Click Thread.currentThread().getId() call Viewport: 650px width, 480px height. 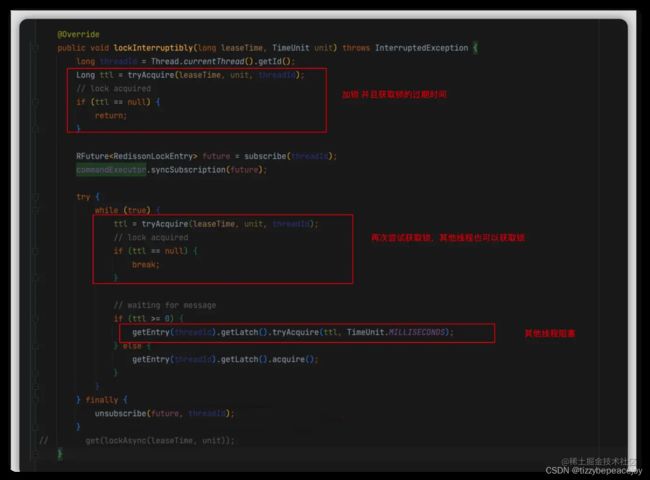[x=222, y=61]
